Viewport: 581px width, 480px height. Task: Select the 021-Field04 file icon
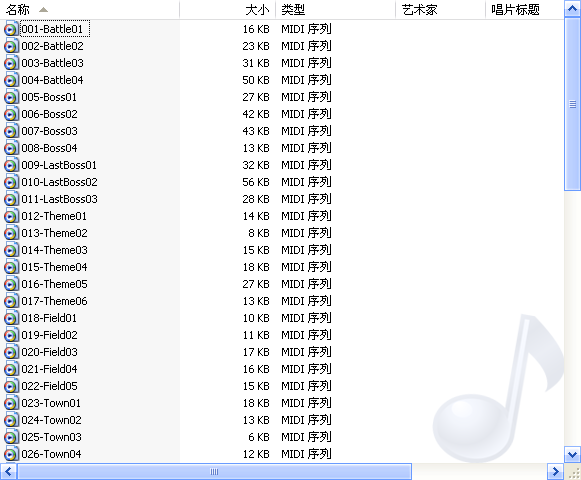point(11,369)
